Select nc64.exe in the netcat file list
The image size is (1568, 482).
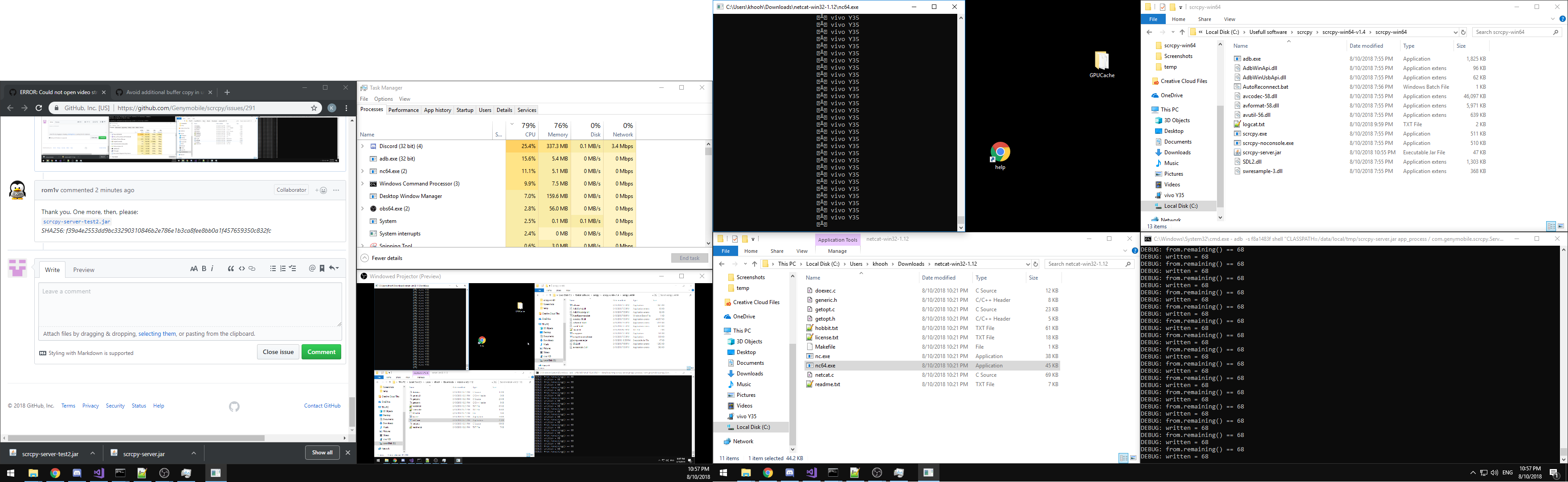click(932, 366)
